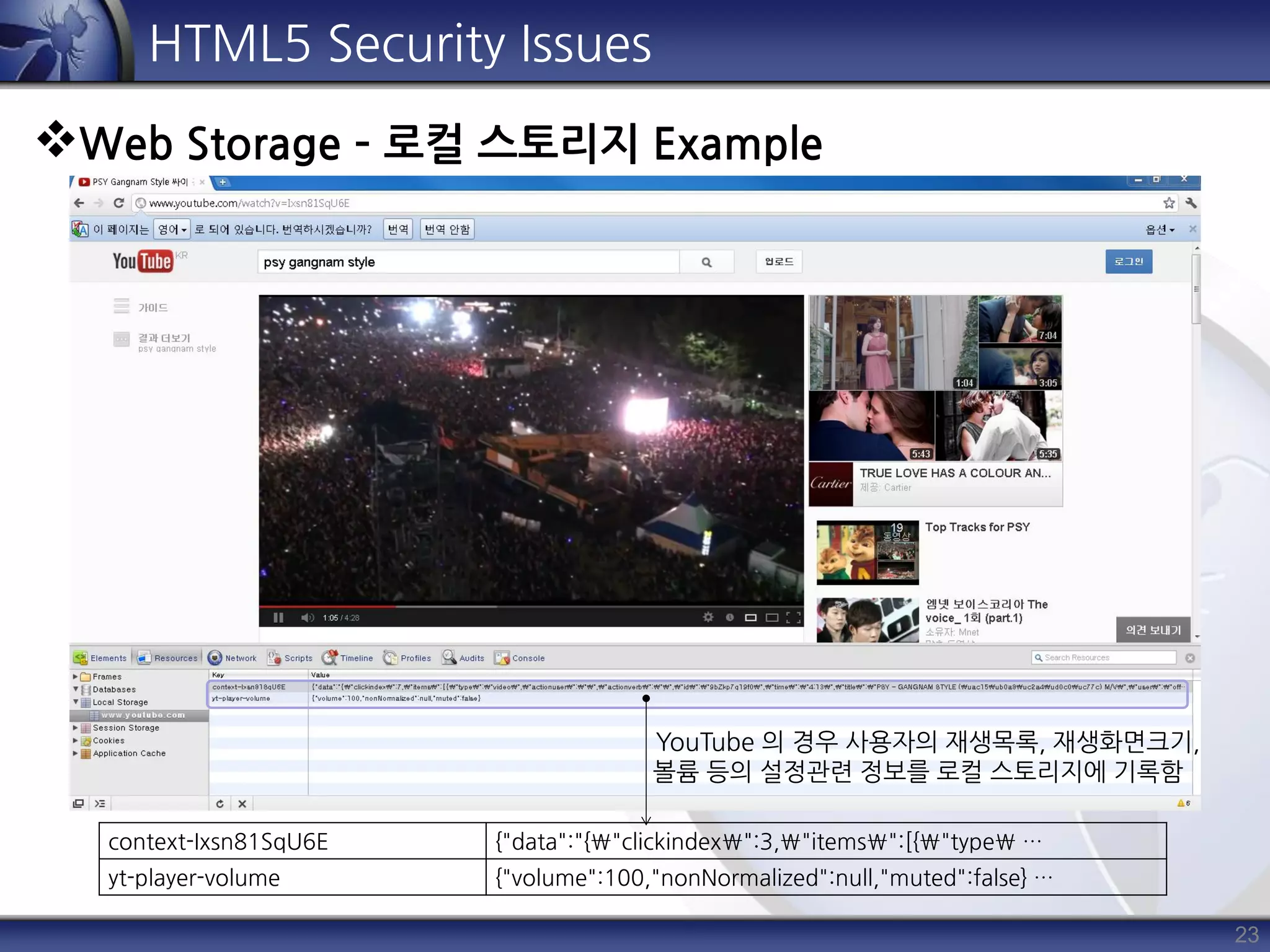Enter fullscreen video mode
The width and height of the screenshot is (1270, 952).
tap(793, 617)
